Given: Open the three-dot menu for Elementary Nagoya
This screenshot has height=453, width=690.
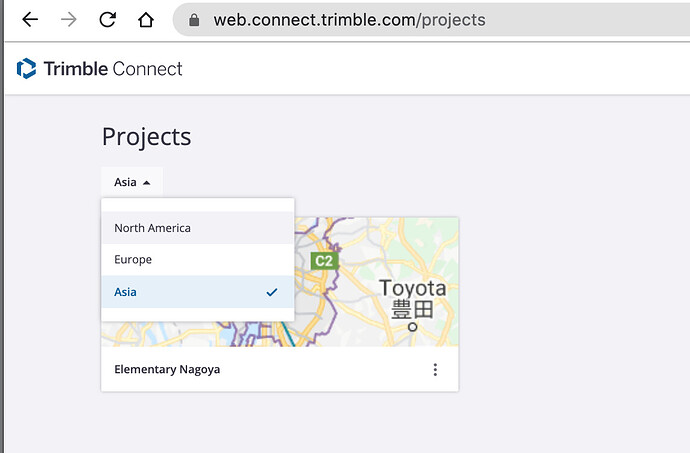Looking at the screenshot, I should pyautogui.click(x=435, y=370).
